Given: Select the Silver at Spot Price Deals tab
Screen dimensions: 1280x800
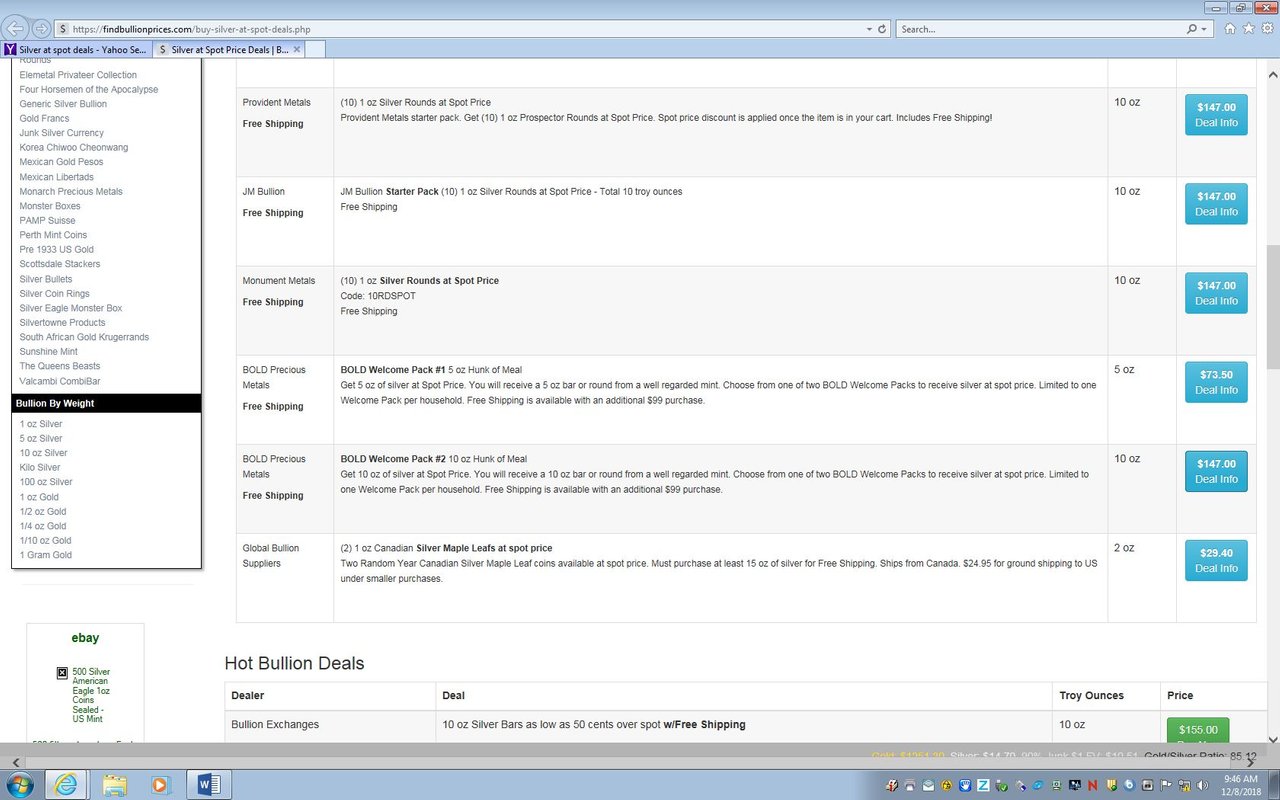Looking at the screenshot, I should coord(228,49).
